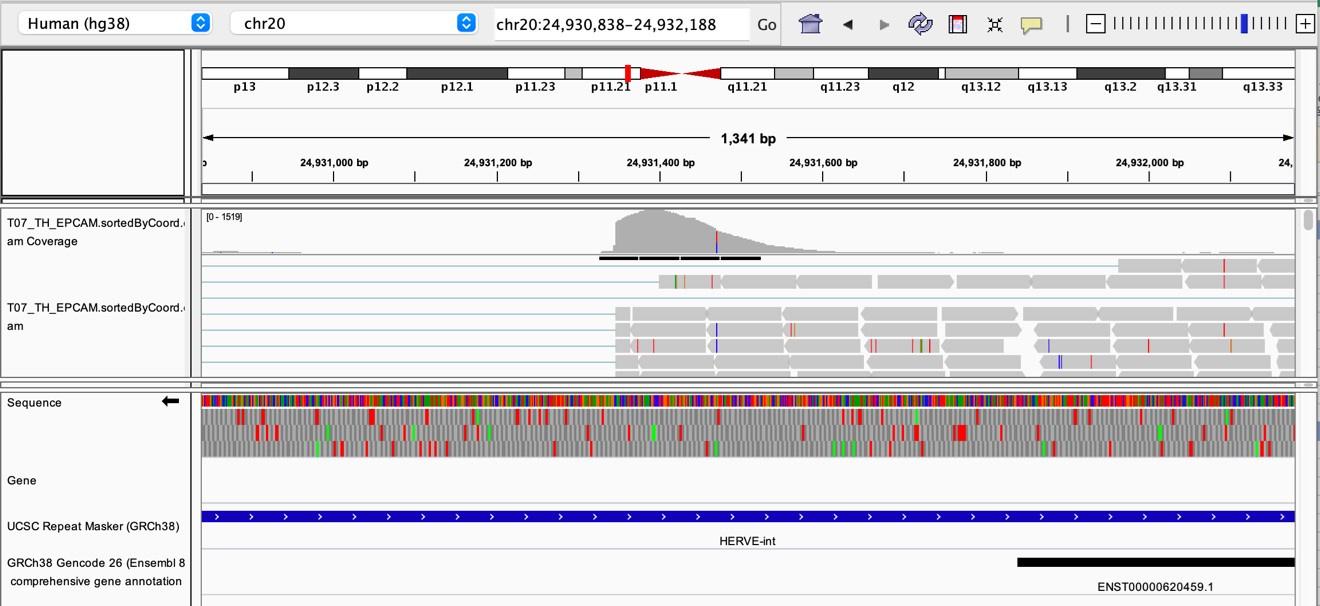The height and width of the screenshot is (606, 1320).
Task: Refresh the display with circular arrows icon
Action: (920, 24)
